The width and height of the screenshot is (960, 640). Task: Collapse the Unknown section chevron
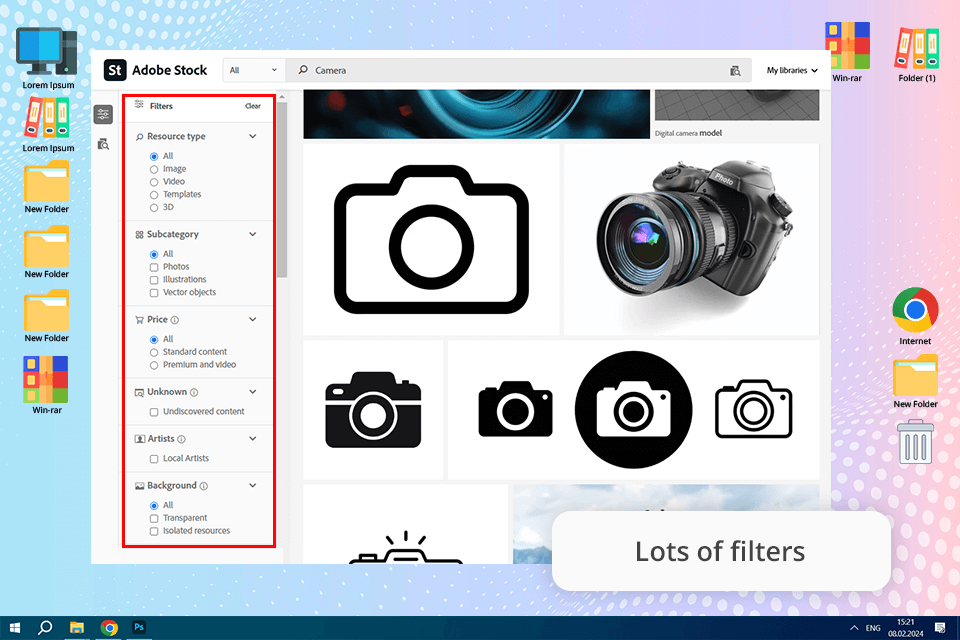point(253,392)
